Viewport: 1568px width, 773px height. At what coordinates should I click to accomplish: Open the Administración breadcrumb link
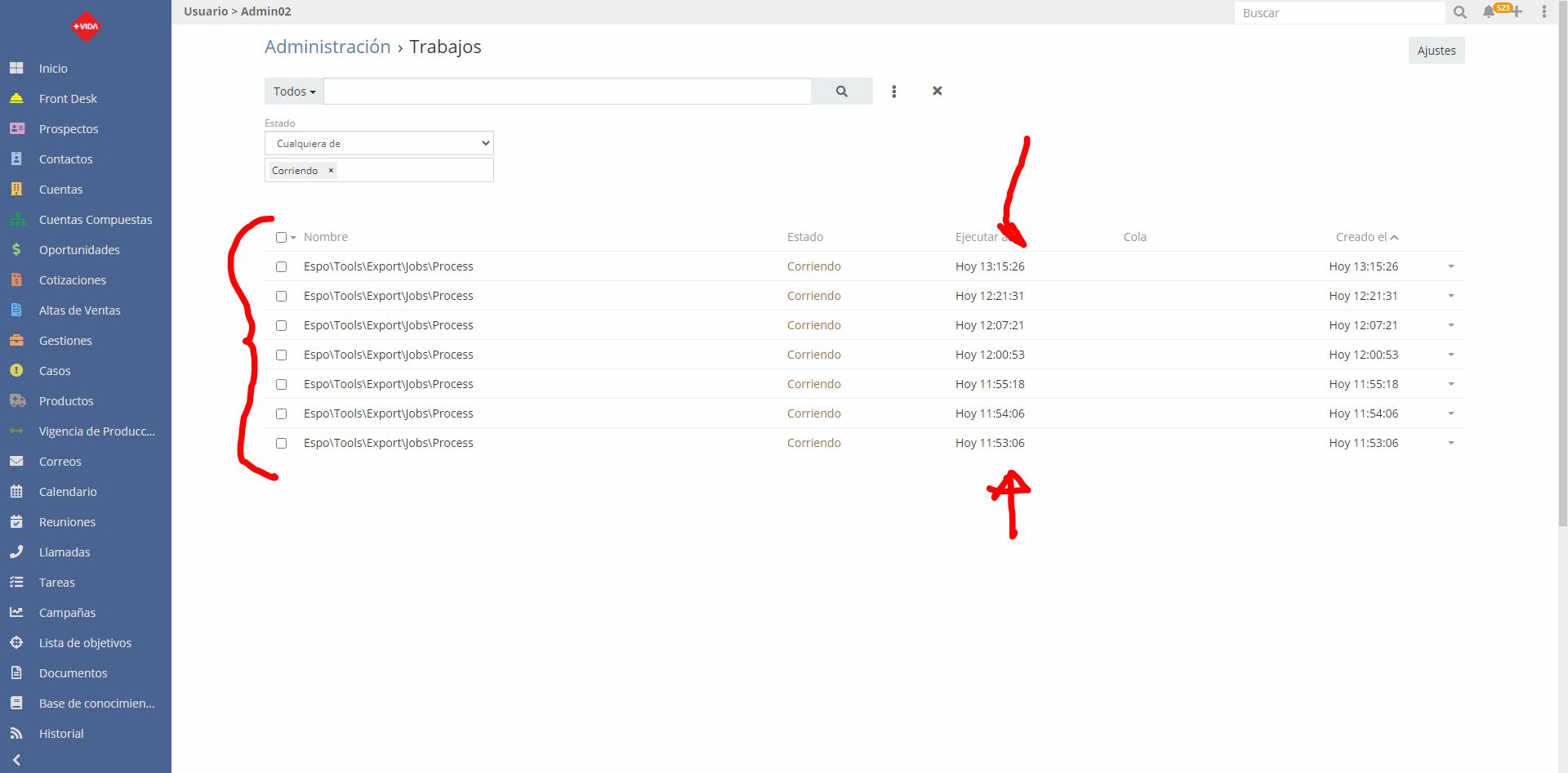(x=327, y=47)
